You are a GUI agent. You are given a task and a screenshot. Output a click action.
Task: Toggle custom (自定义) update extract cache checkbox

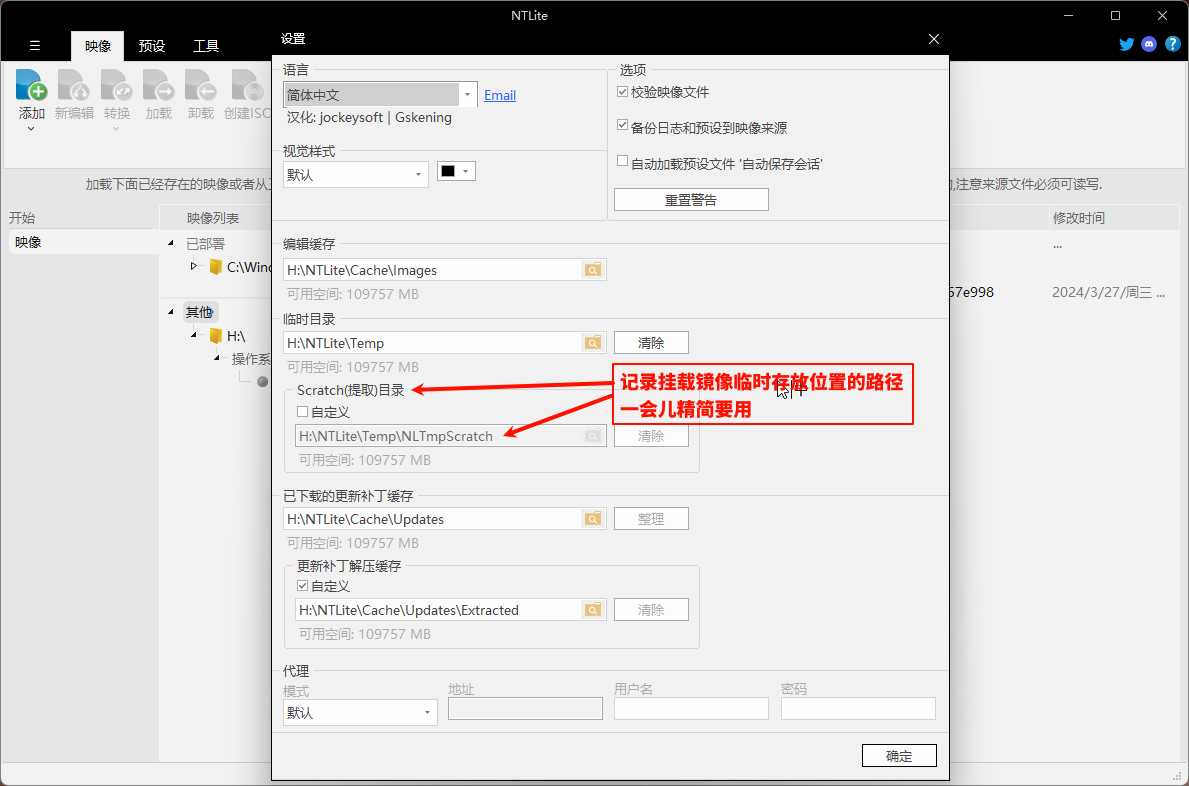click(303, 586)
